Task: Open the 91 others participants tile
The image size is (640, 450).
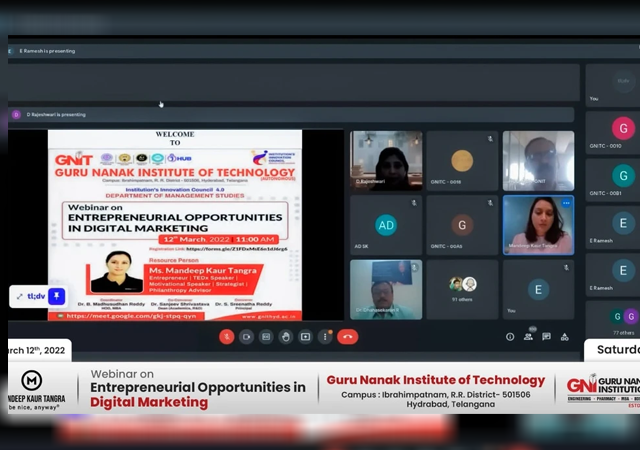Action: click(462, 290)
